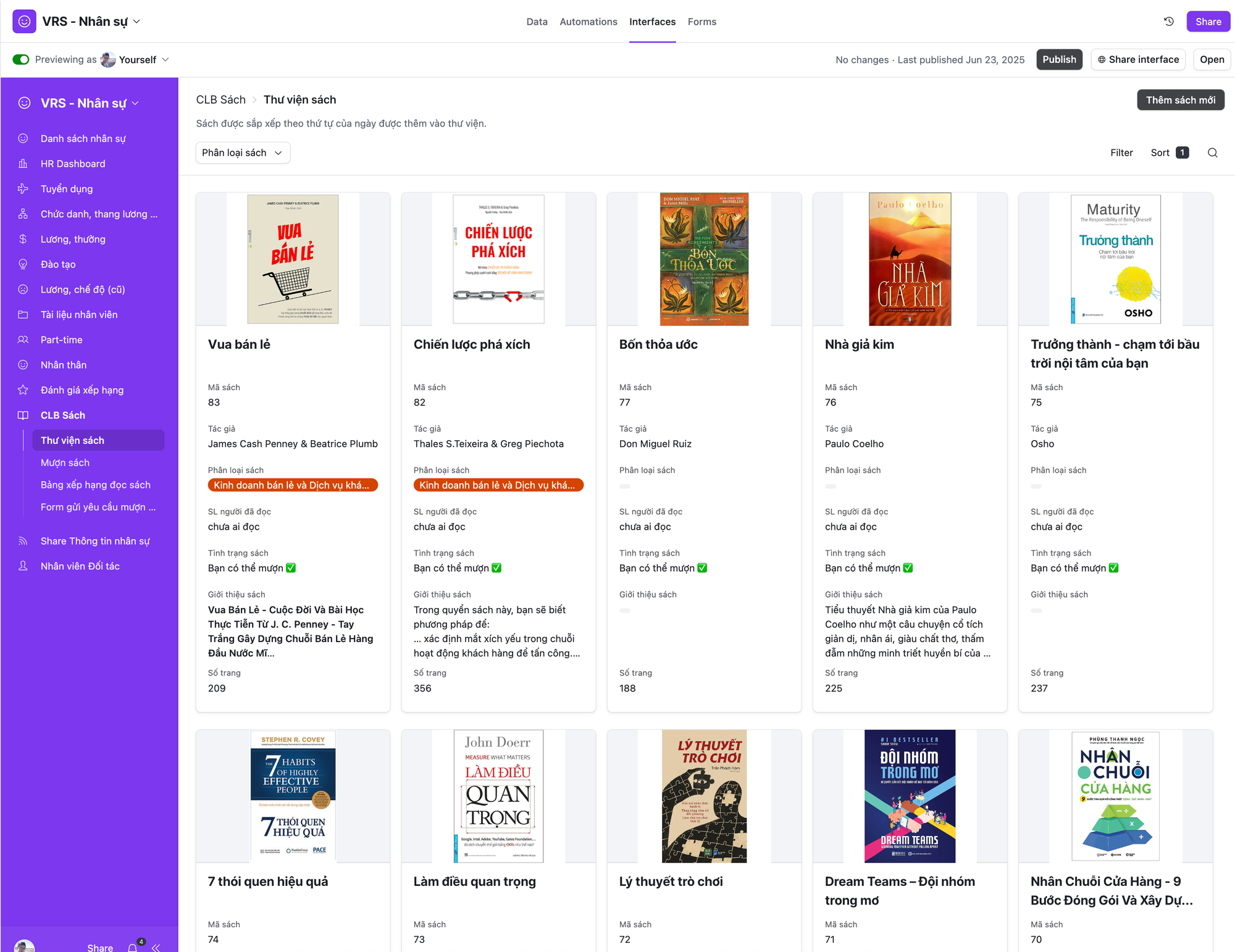Screen dimensions: 1235x952
Task: Click the Đánh giá xếp hạng star icon
Action: [x=23, y=390]
